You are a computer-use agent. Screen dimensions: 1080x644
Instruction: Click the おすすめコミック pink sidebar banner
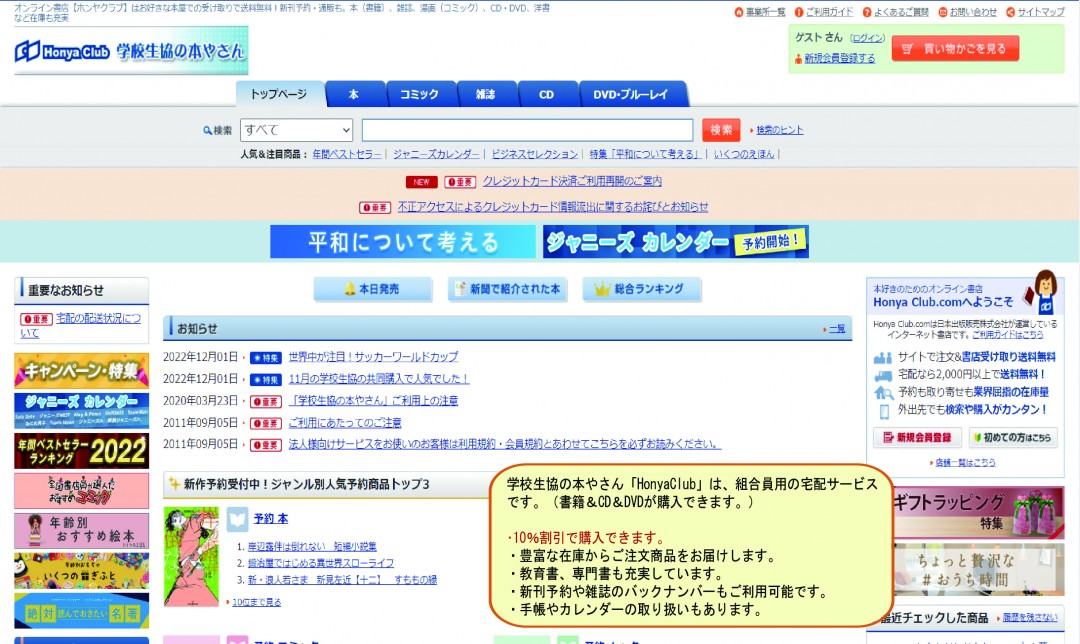click(x=81, y=491)
